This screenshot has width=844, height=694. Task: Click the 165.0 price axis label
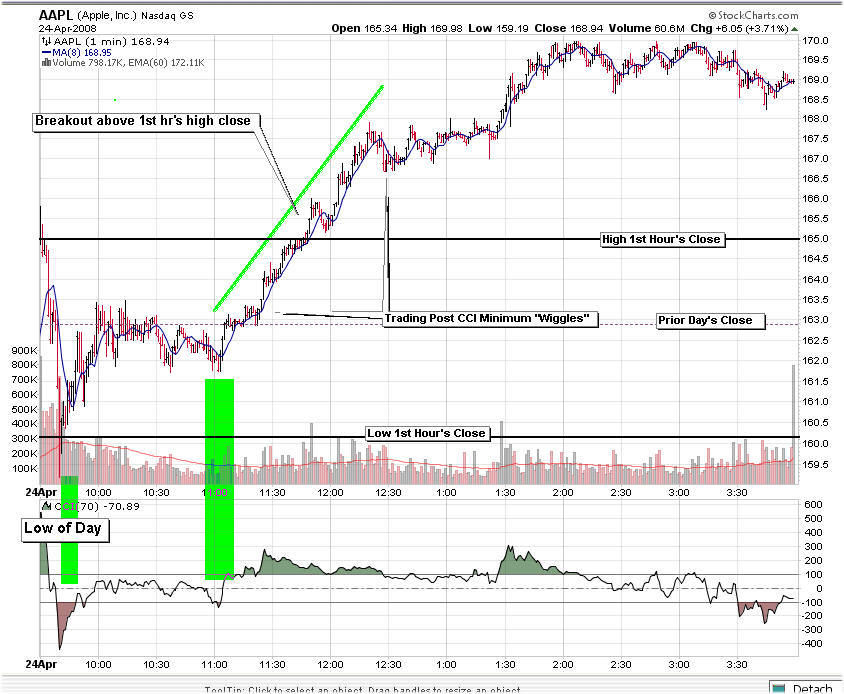[x=815, y=239]
